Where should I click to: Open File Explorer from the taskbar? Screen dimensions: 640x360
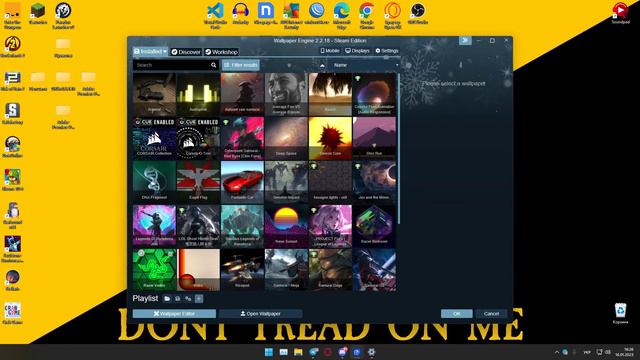(298, 352)
